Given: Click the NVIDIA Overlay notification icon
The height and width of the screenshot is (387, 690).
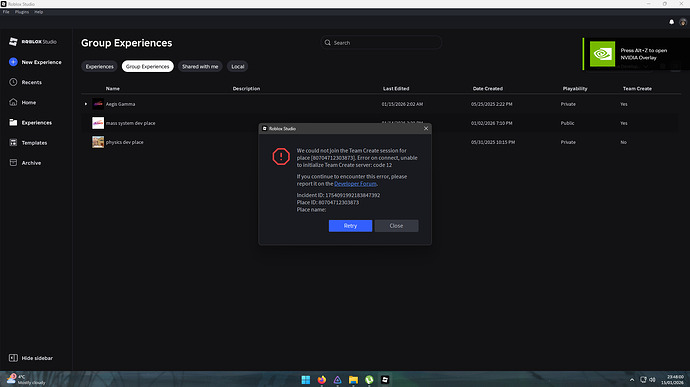Looking at the screenshot, I should pyautogui.click(x=602, y=54).
